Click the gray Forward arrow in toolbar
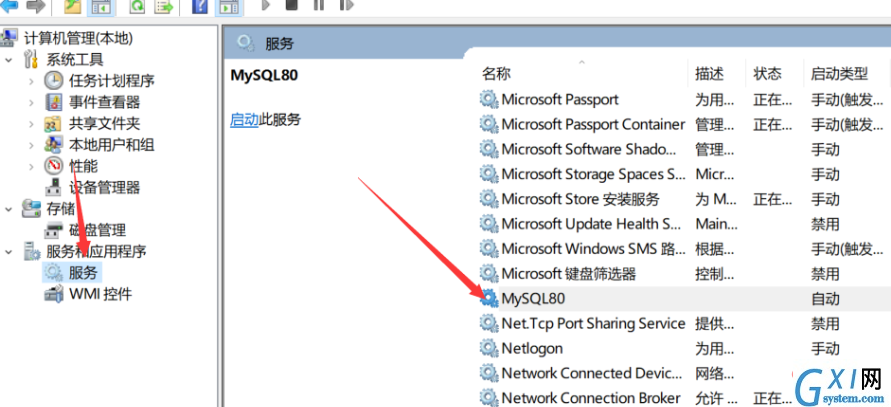 click(35, 6)
